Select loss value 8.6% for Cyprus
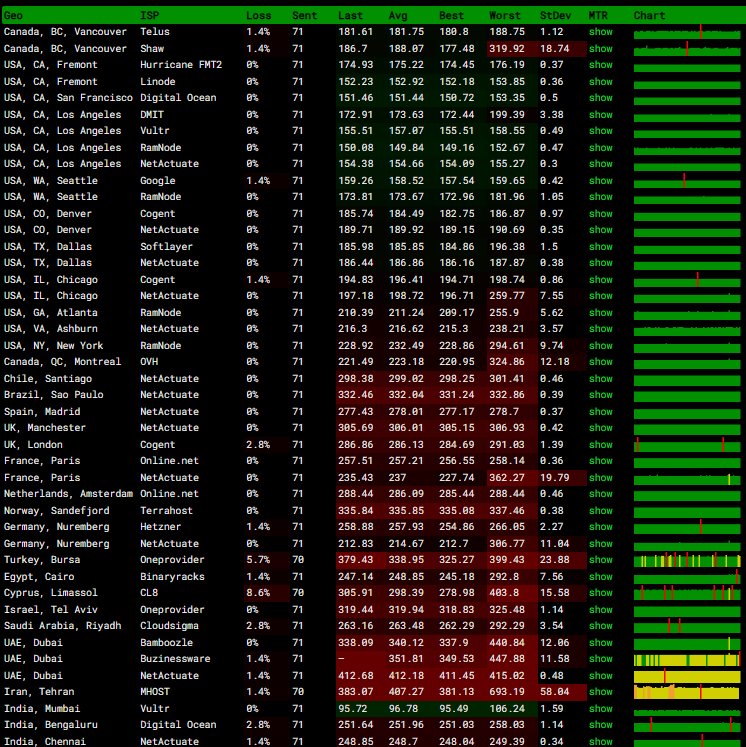 pyautogui.click(x=258, y=593)
